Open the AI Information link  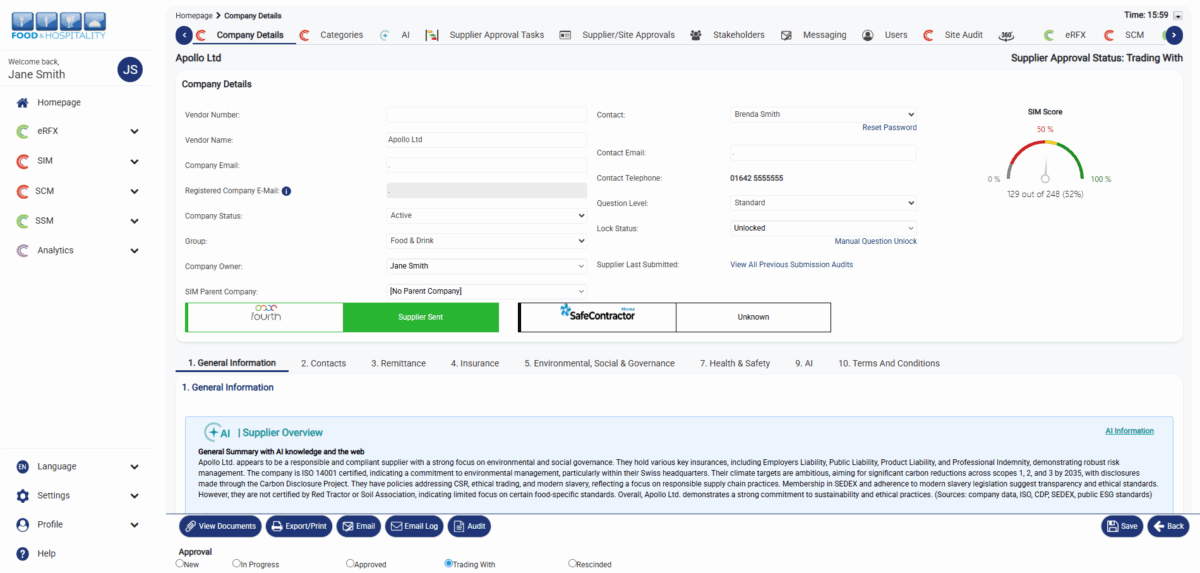coord(1129,431)
